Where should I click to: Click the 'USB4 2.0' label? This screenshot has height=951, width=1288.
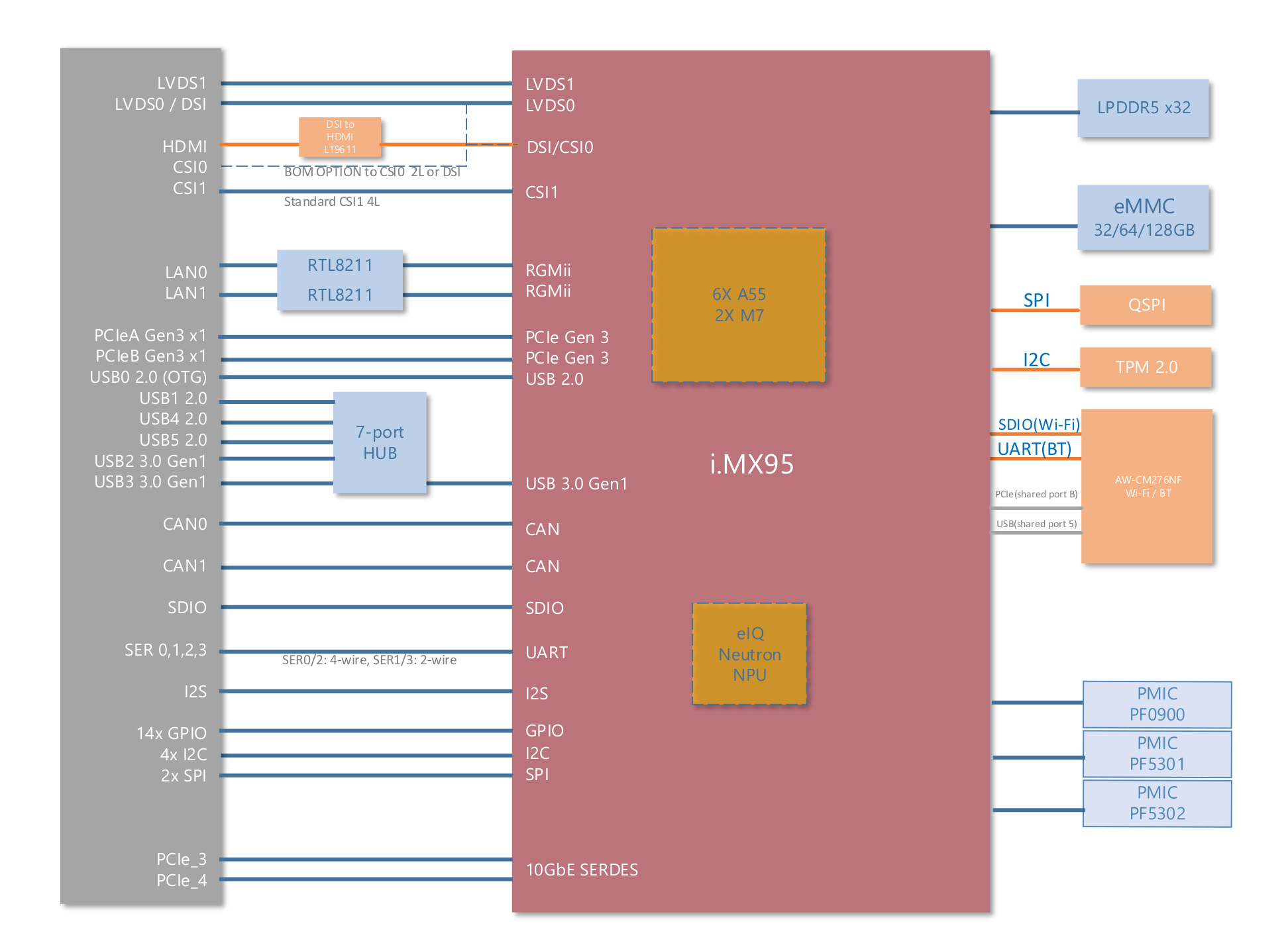[173, 419]
